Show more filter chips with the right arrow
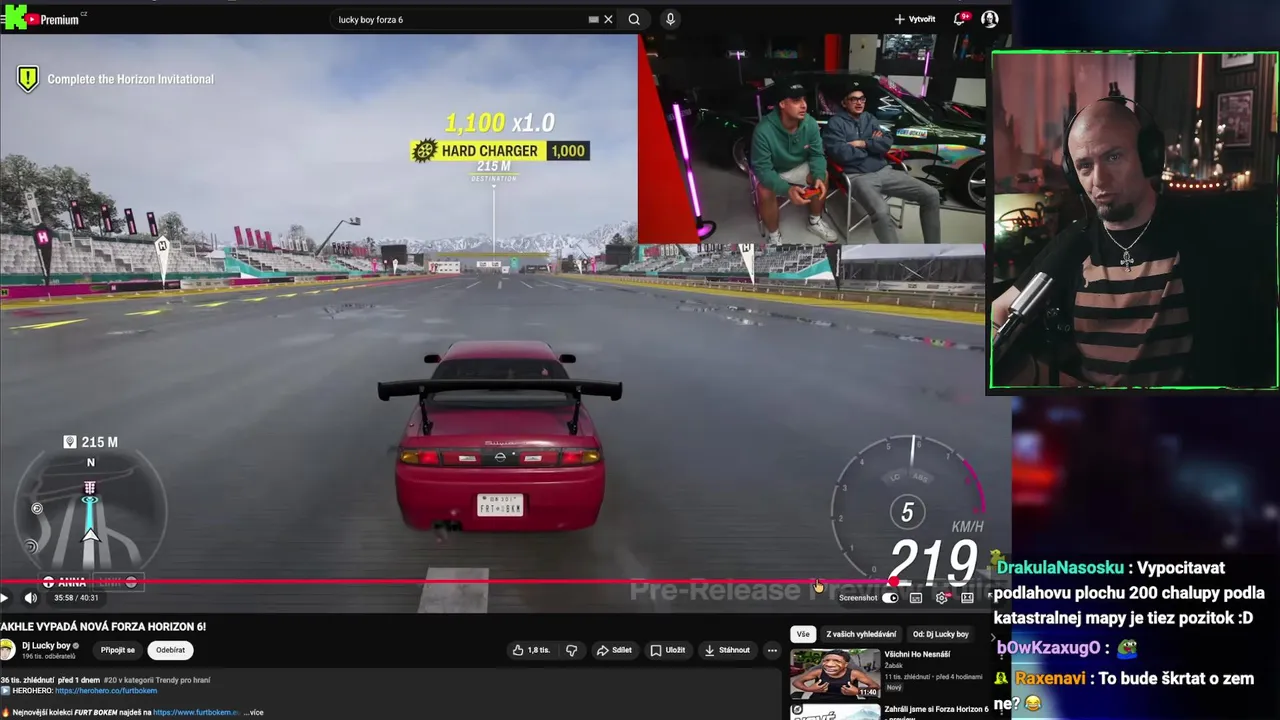 (x=993, y=635)
